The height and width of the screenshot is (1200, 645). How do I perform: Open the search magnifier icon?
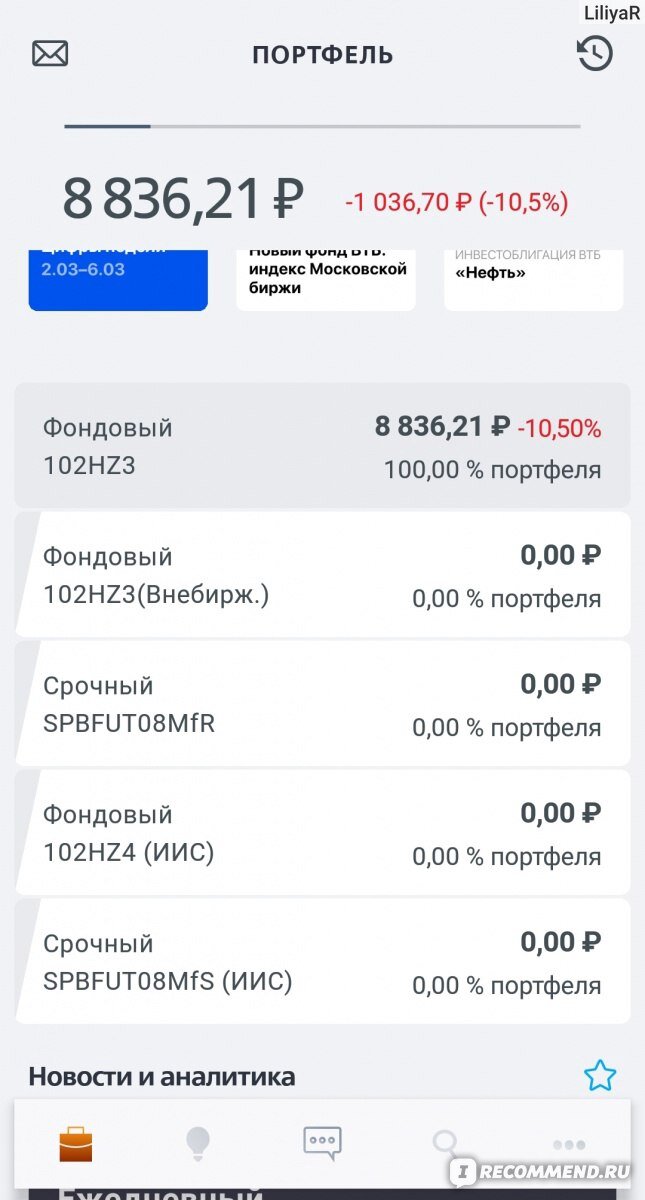[x=445, y=1143]
